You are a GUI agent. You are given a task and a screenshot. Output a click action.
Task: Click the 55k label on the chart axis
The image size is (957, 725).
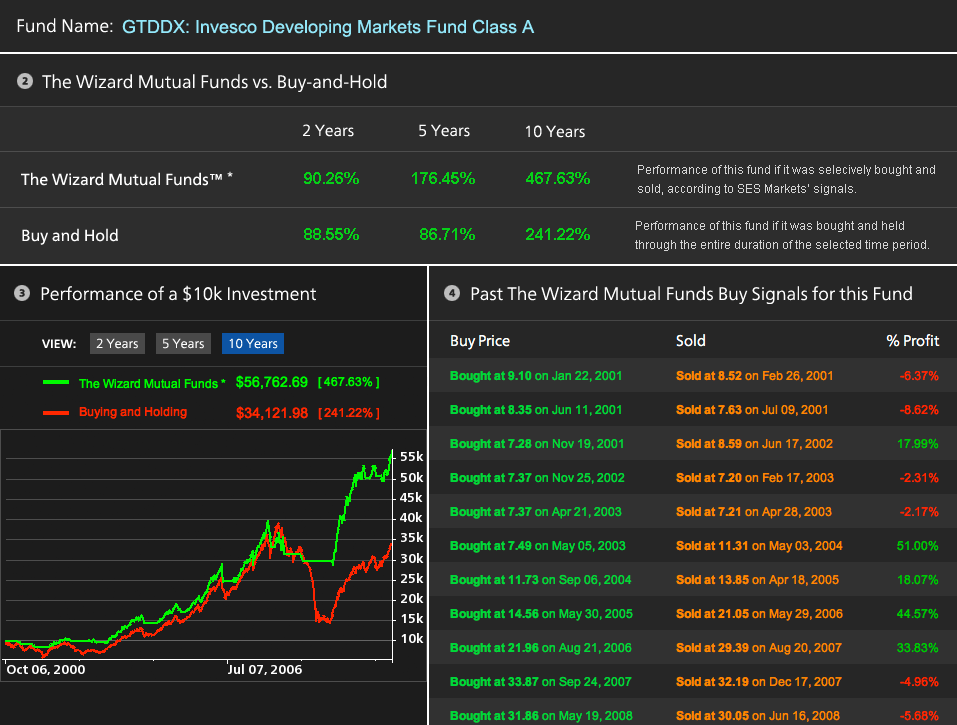(411, 457)
